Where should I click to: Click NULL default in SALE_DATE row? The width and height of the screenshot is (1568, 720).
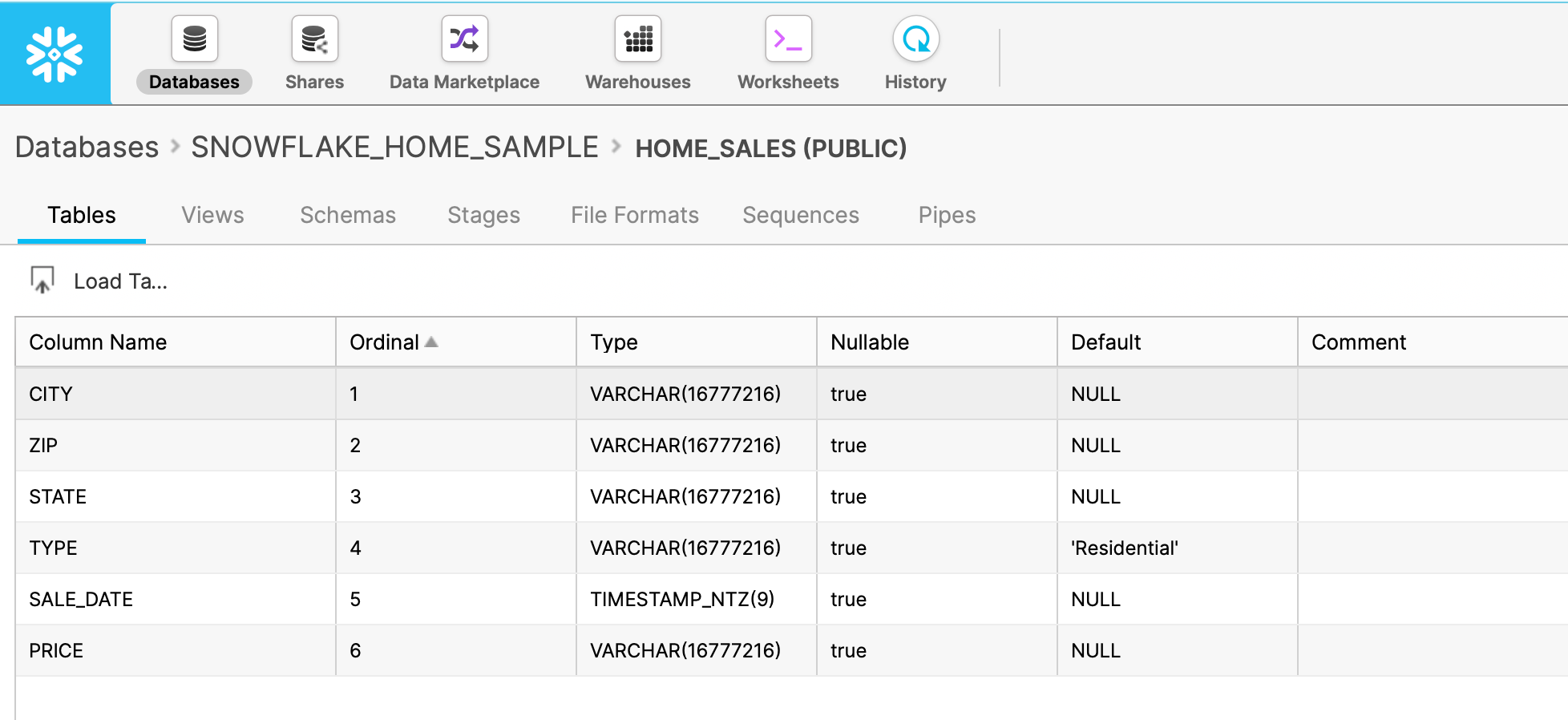pos(1096,599)
